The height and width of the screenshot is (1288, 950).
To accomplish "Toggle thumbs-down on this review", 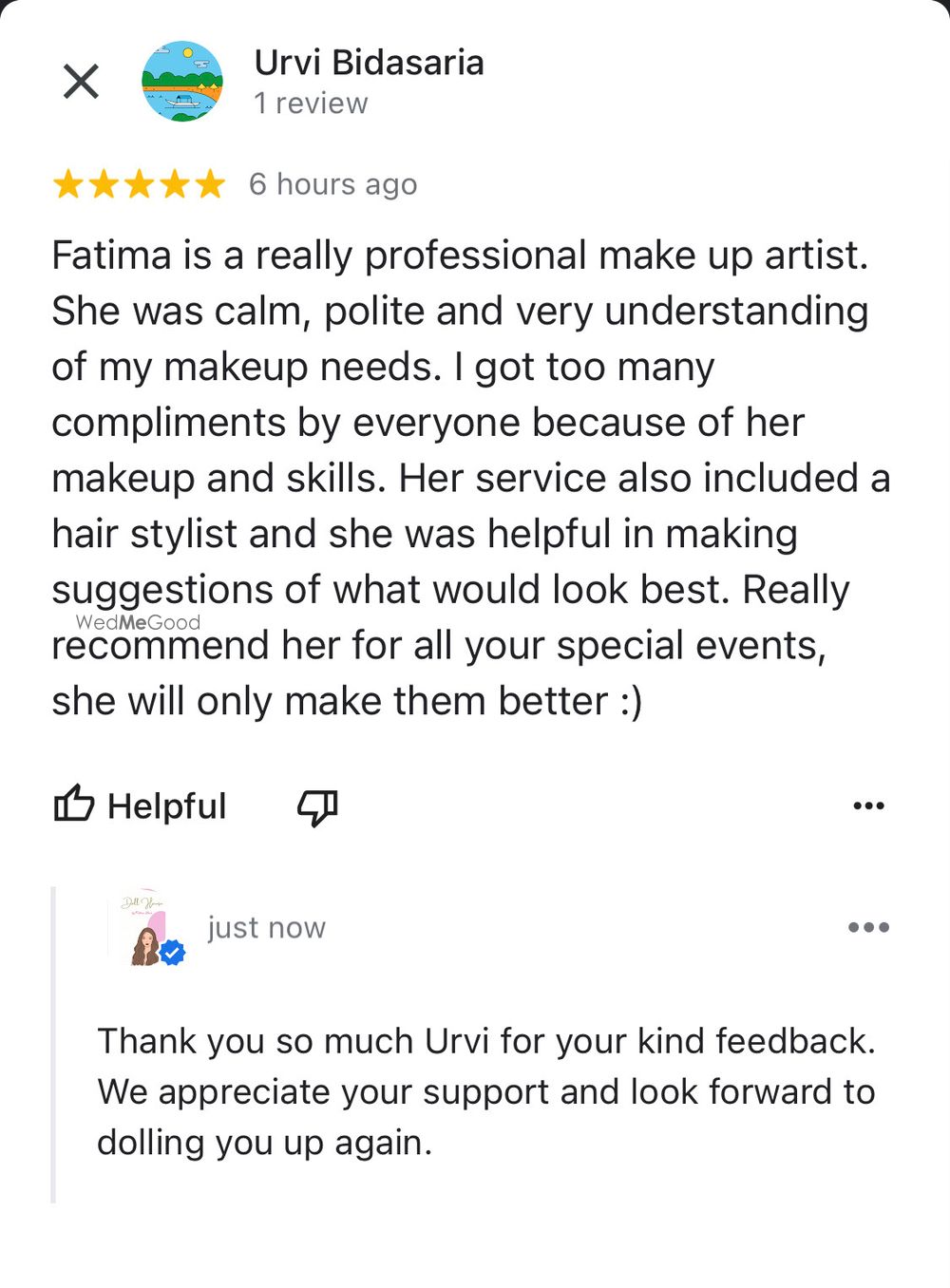I will click(x=317, y=806).
